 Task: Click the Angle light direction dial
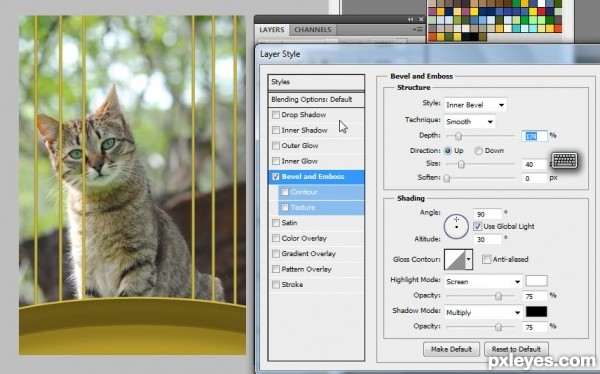pos(456,227)
